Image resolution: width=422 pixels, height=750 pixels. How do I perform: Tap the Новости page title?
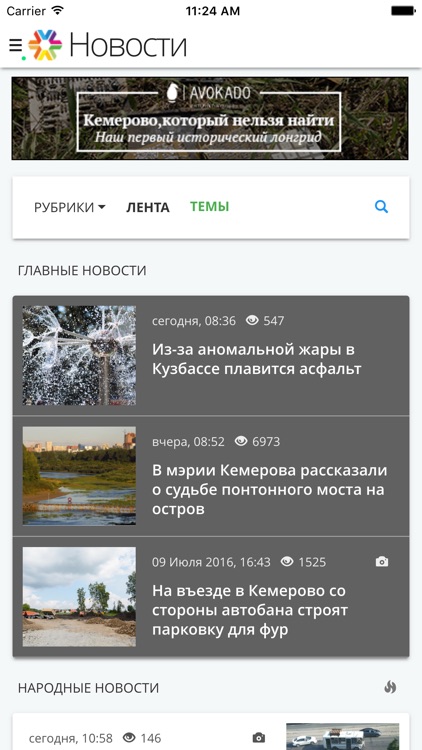(128, 45)
